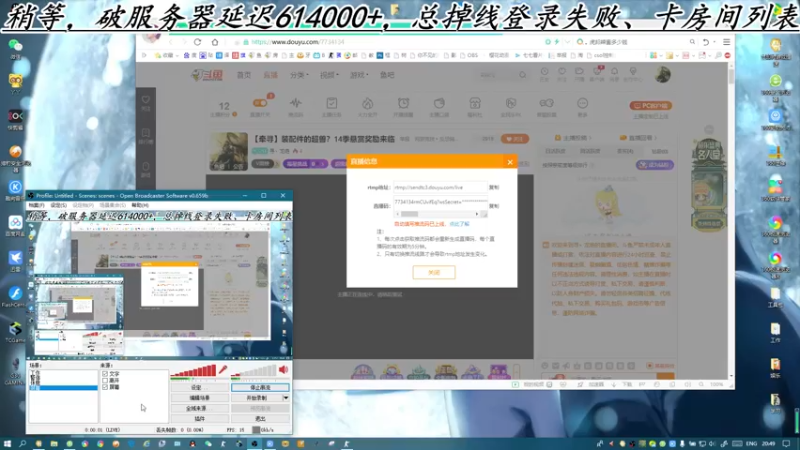
Task: Mute the desktop speaker icon in OBS
Action: (x=284, y=370)
